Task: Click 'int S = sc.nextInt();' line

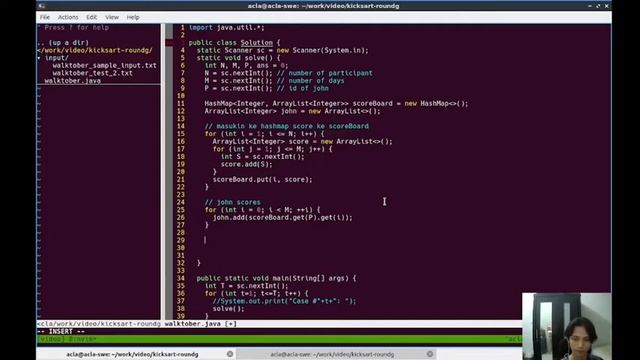Action: (262, 157)
